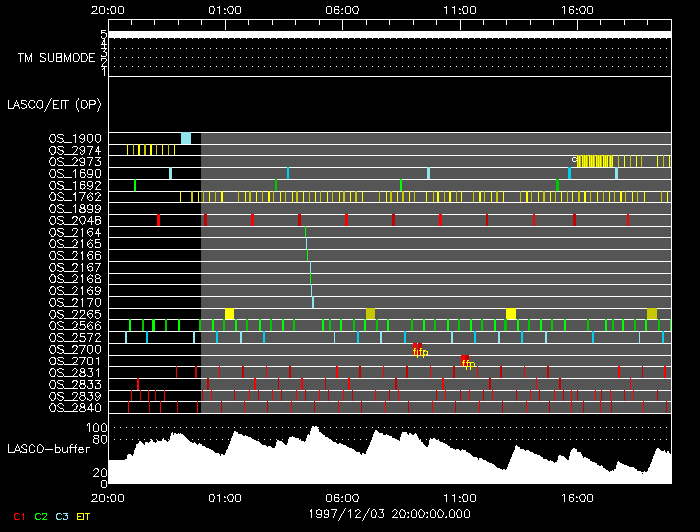700x532 pixels.
Task: Click the ftp marker in OS_2700 row
Action: coord(419,350)
